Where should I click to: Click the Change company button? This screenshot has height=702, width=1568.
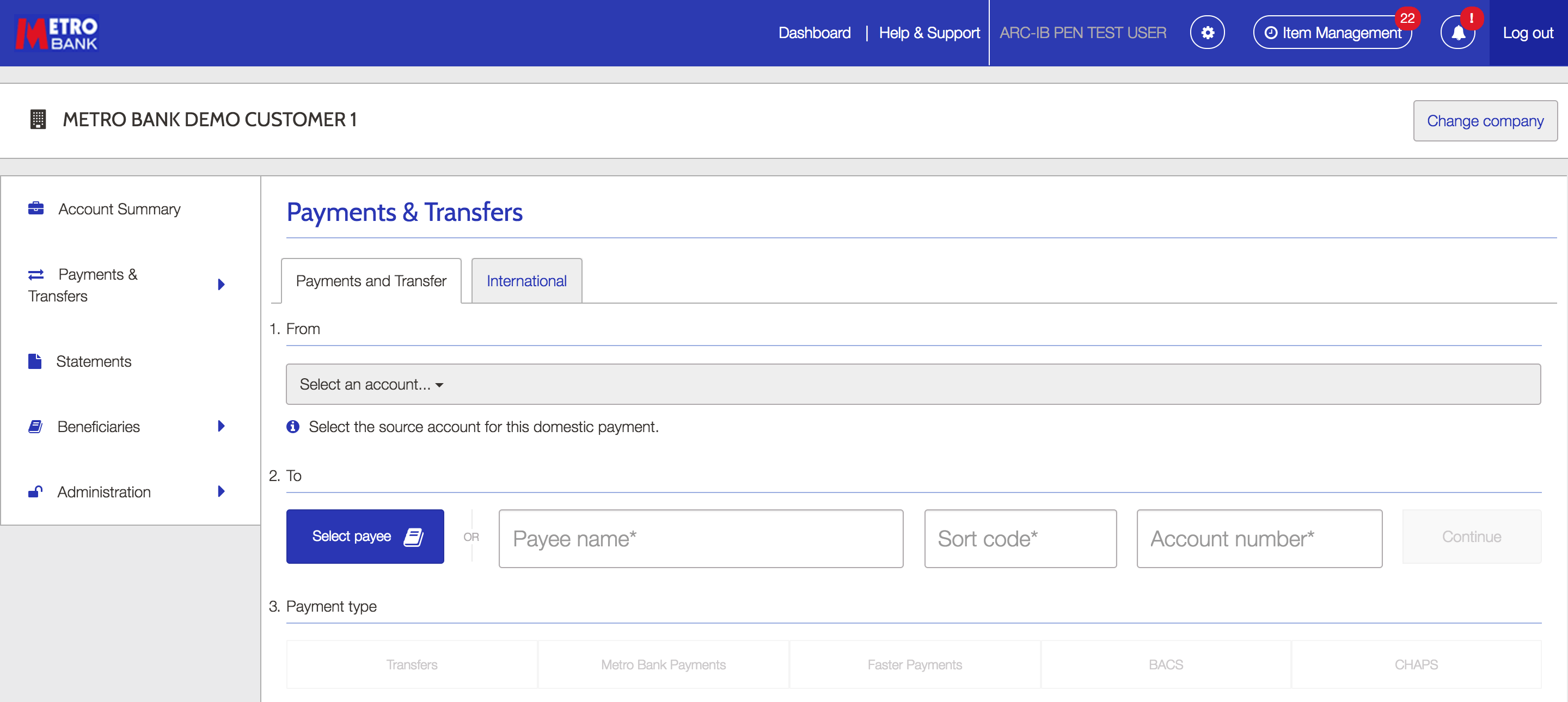tap(1485, 120)
